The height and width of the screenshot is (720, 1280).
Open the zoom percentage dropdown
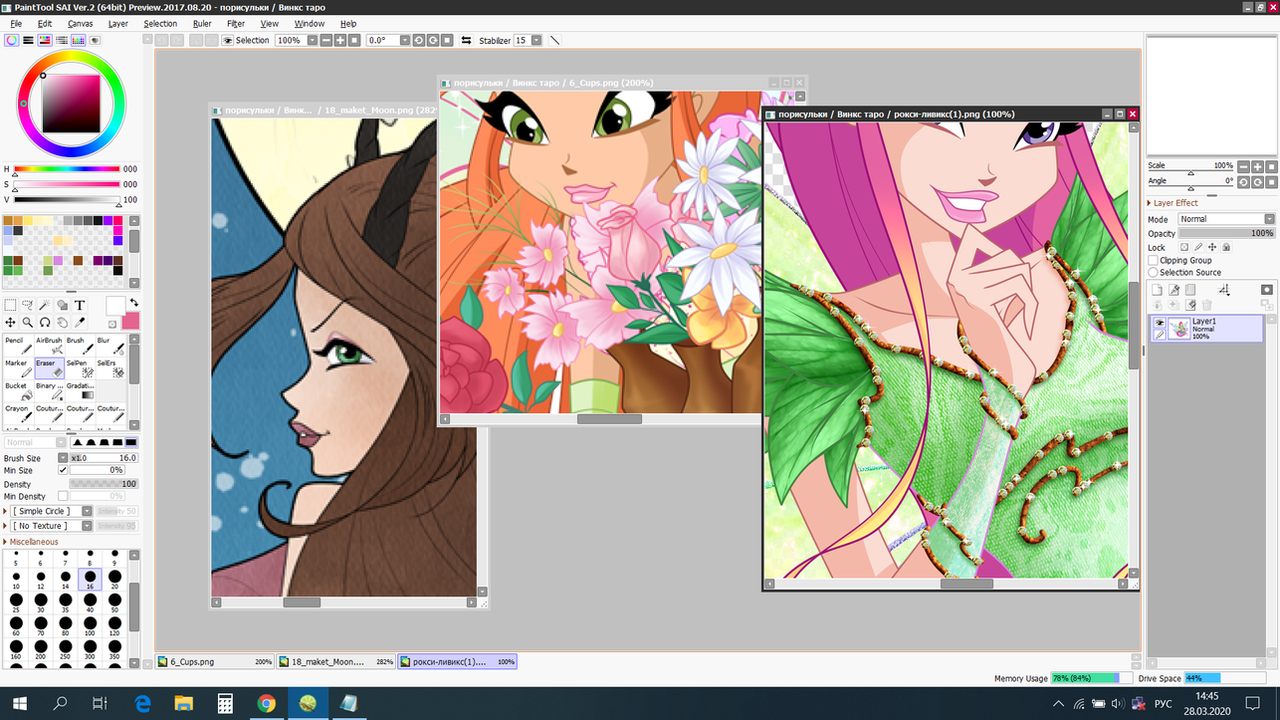coord(313,41)
